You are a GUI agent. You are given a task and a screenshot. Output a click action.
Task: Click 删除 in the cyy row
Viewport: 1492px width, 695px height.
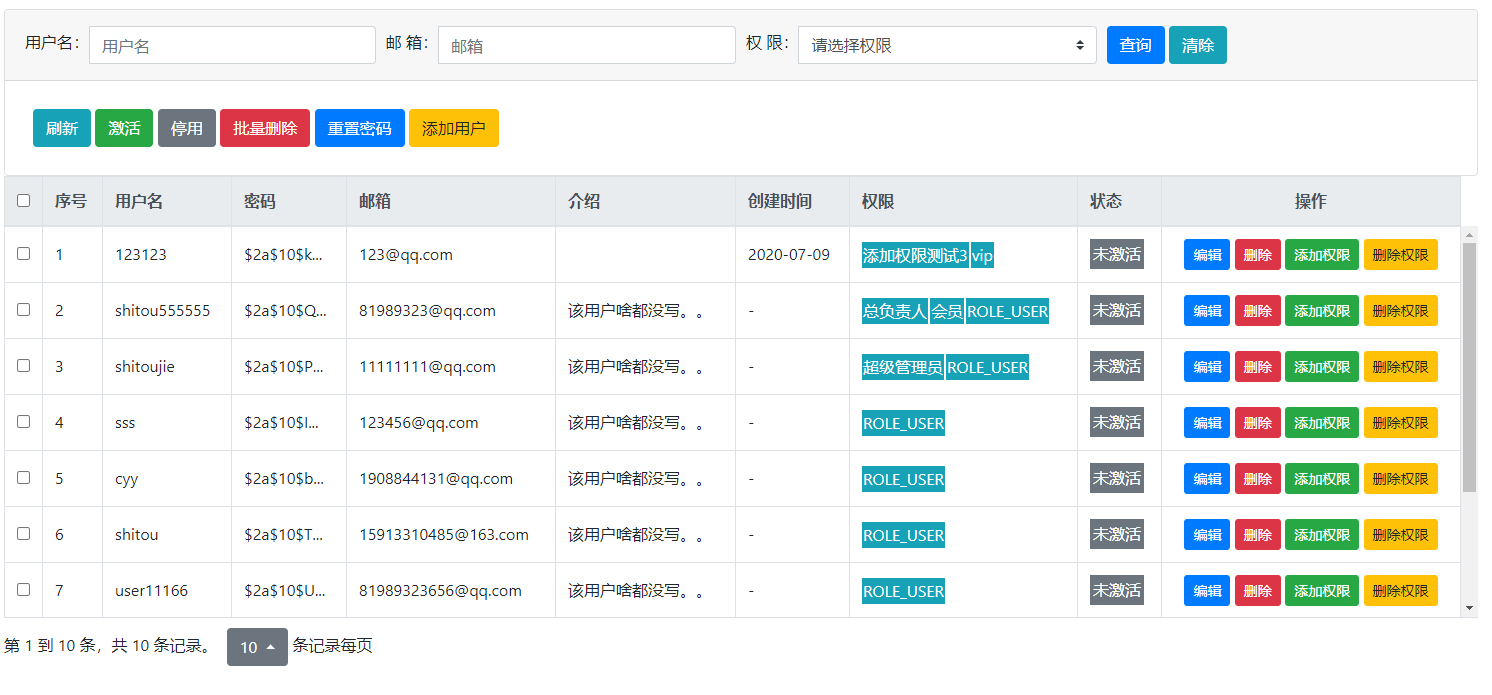1258,479
